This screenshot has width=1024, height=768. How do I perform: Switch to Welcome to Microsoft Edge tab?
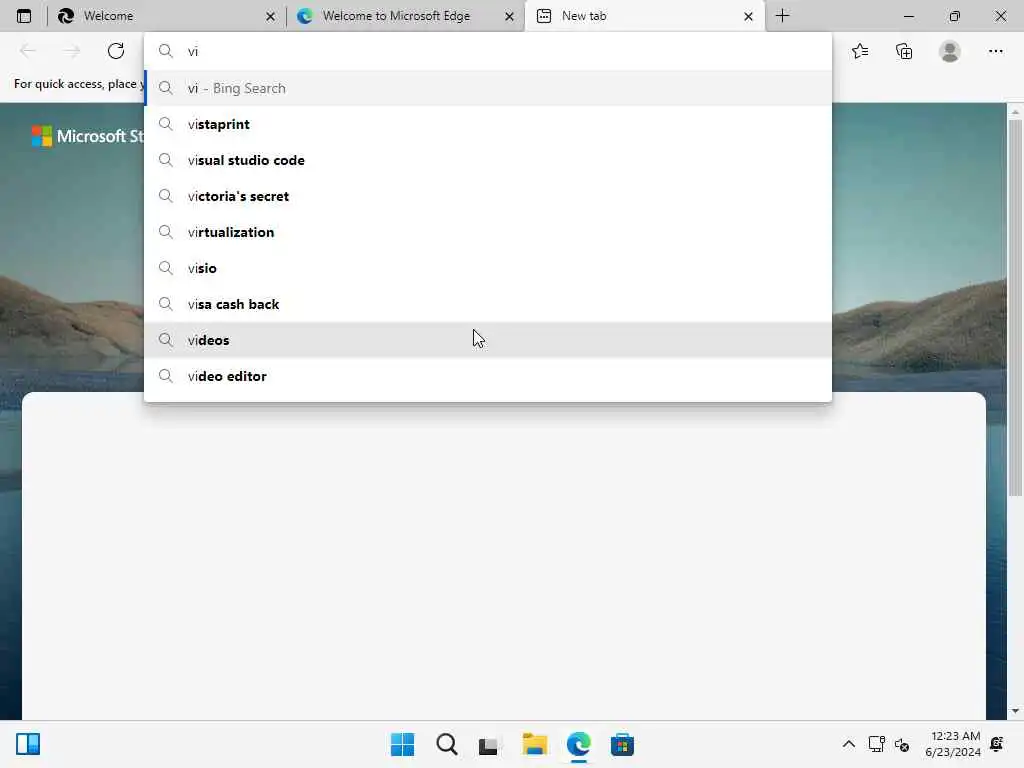[x=405, y=16]
